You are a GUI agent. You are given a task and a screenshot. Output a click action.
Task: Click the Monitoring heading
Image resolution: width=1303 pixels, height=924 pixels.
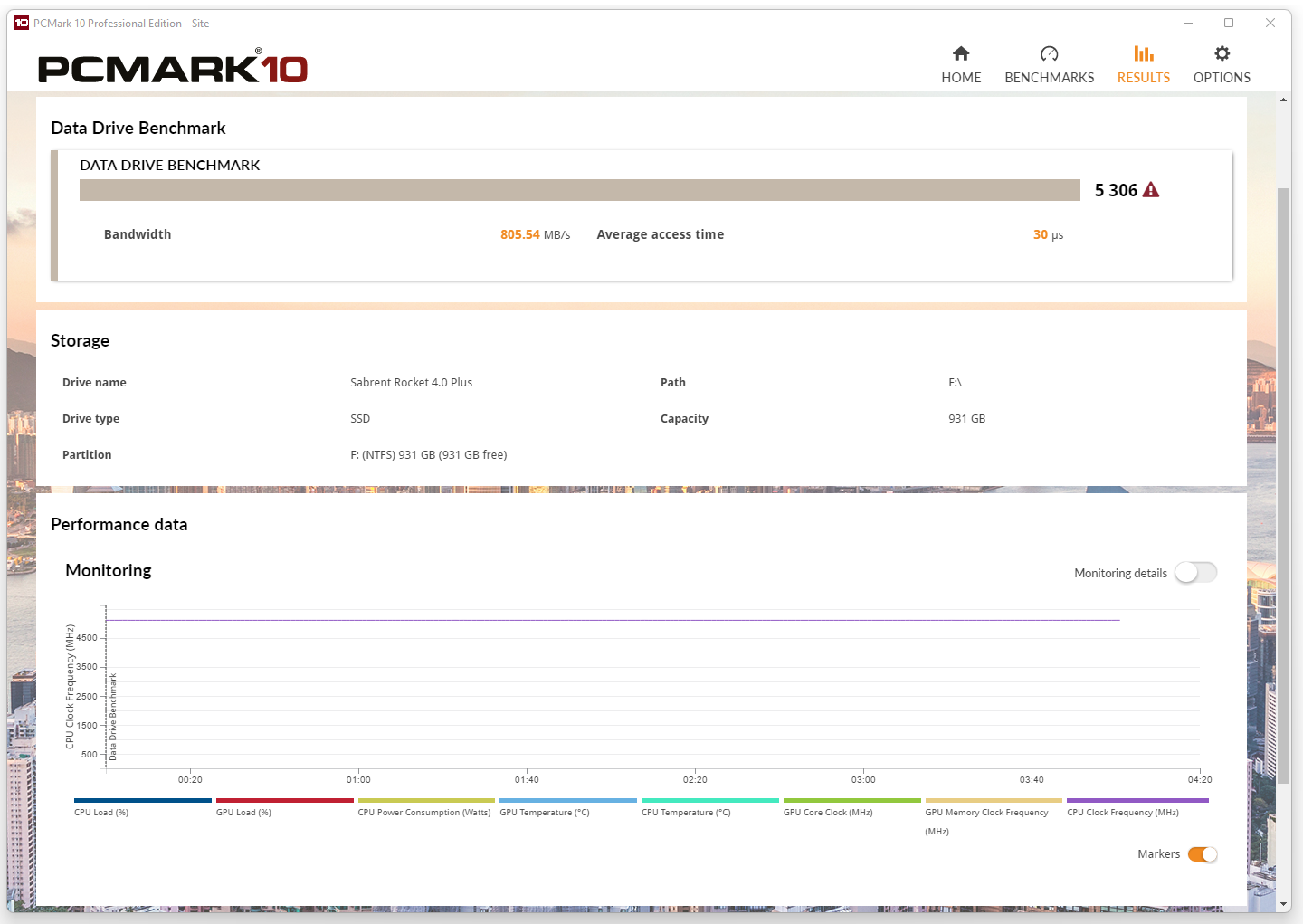pyautogui.click(x=109, y=571)
